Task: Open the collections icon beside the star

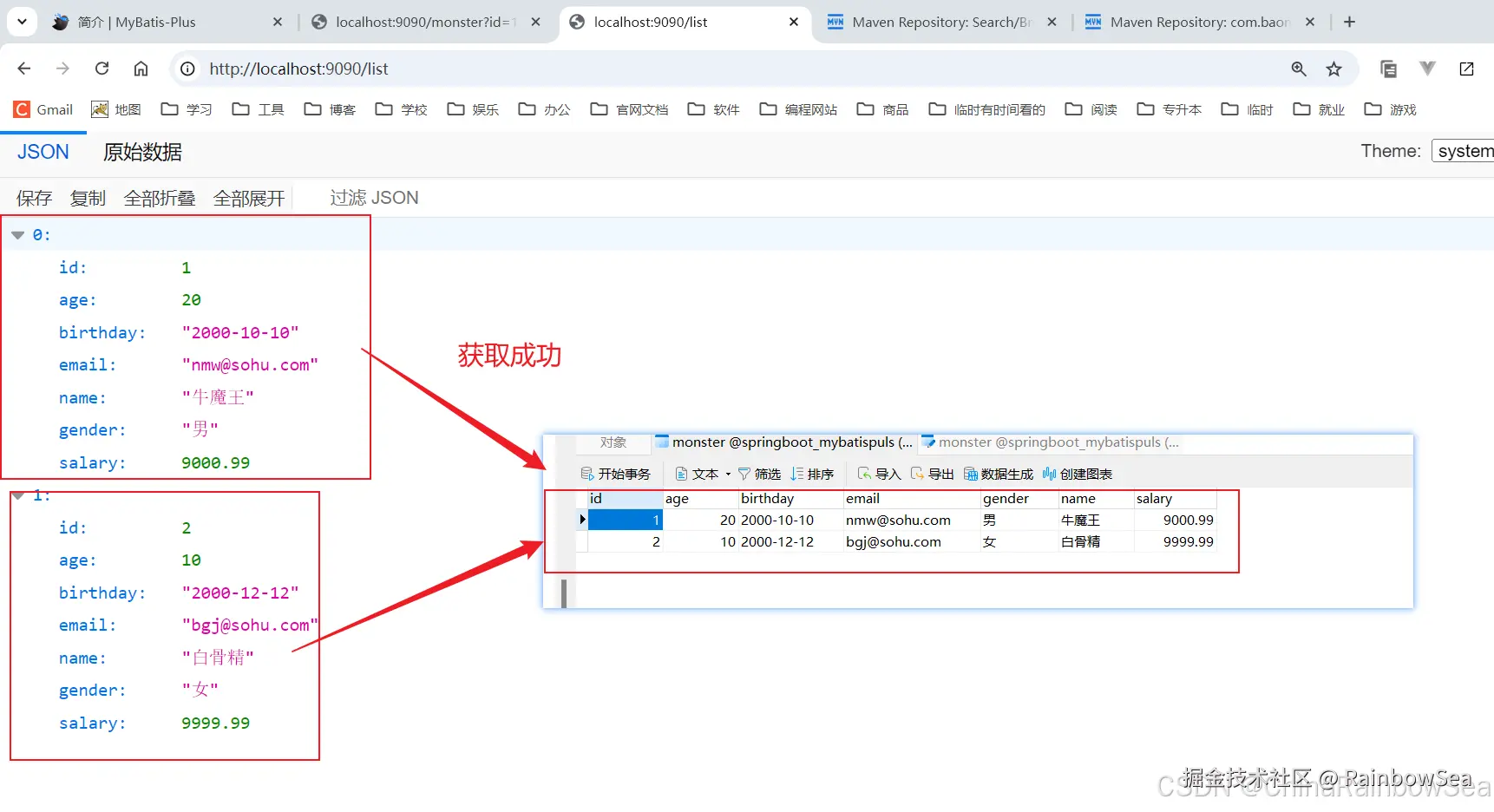Action: [1388, 69]
